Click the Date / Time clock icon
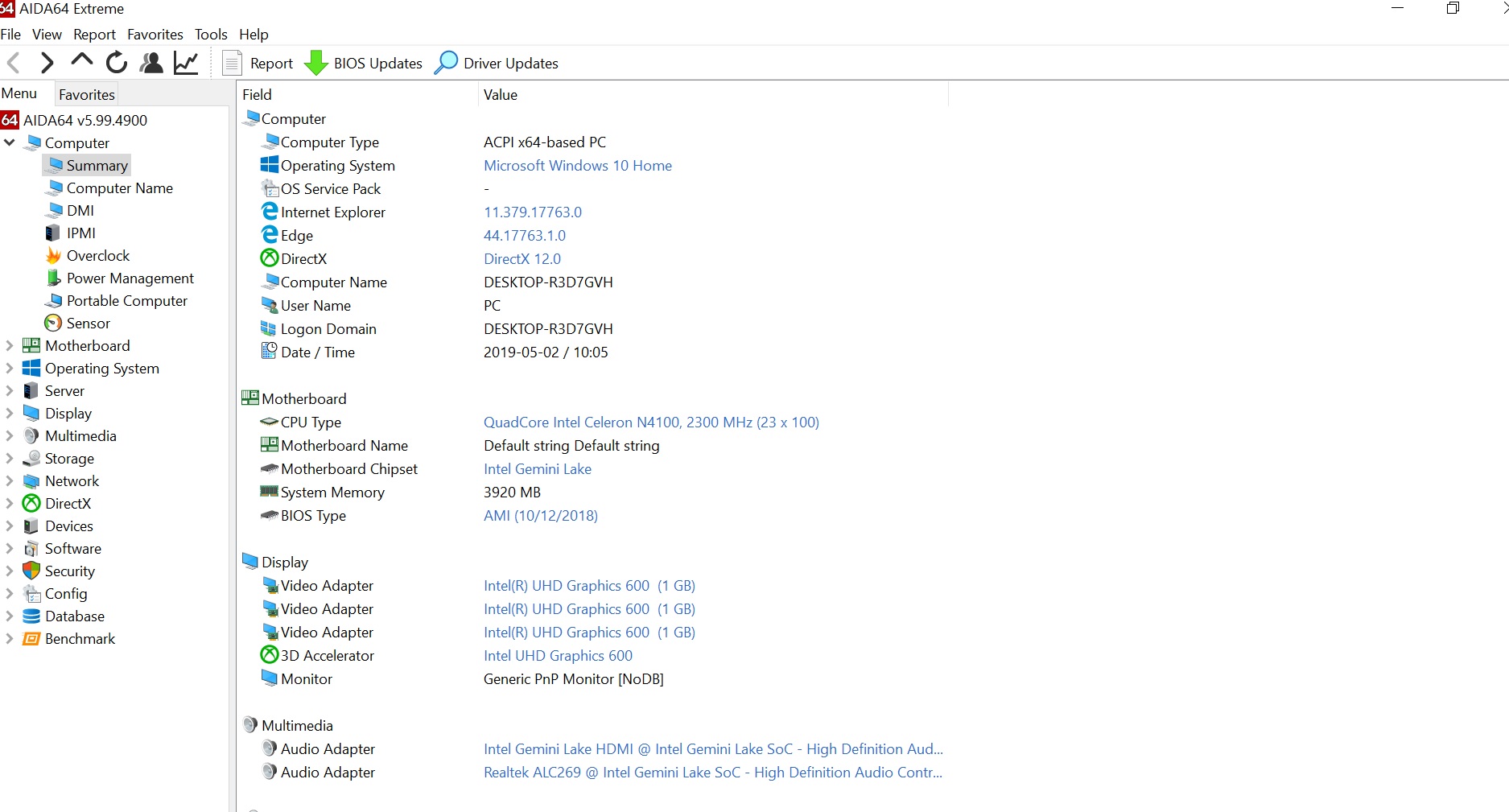Image resolution: width=1509 pixels, height=812 pixels. coord(270,352)
